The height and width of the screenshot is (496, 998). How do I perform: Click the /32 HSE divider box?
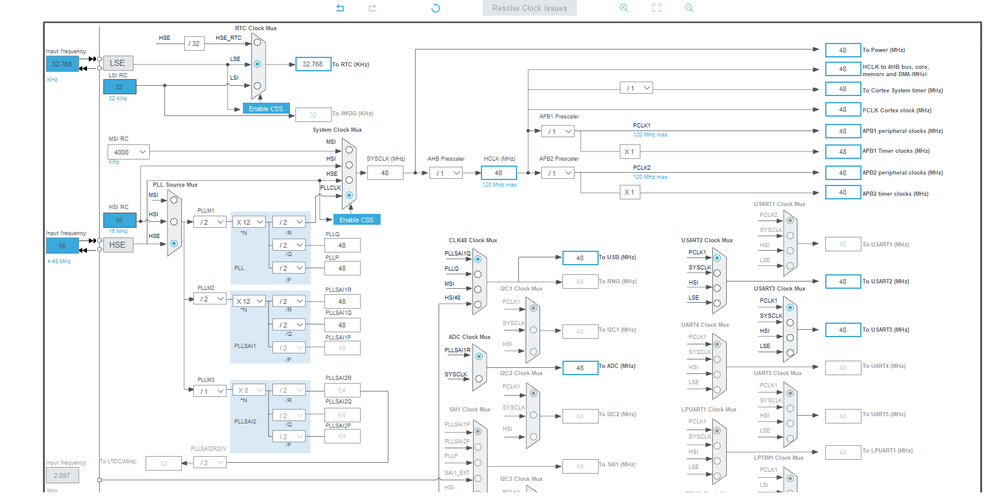coord(195,43)
